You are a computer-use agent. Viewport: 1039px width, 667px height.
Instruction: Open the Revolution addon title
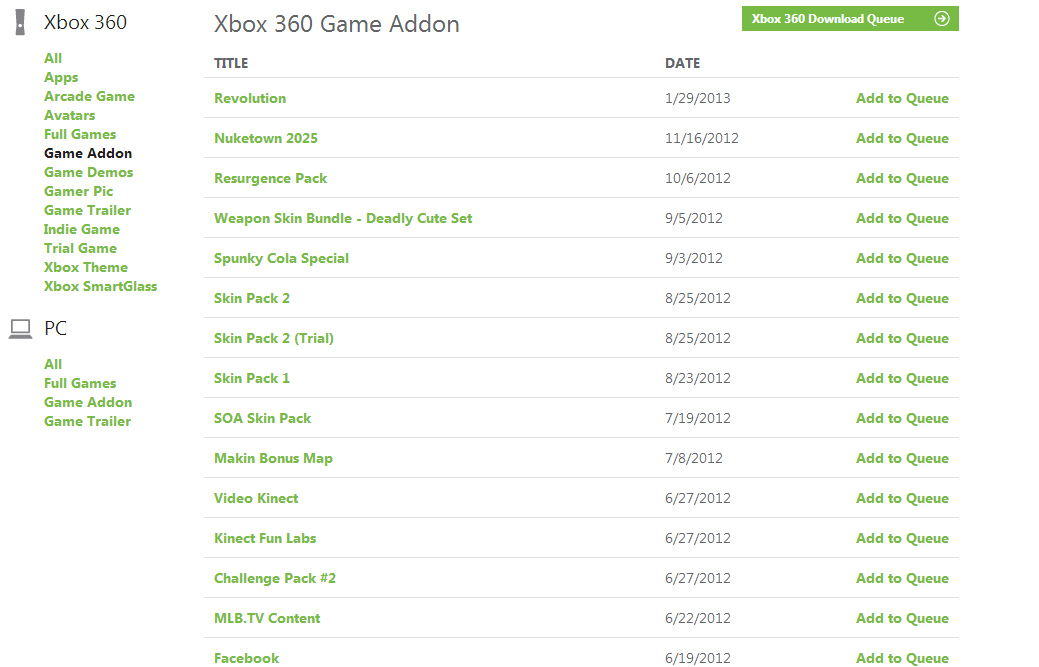[250, 98]
